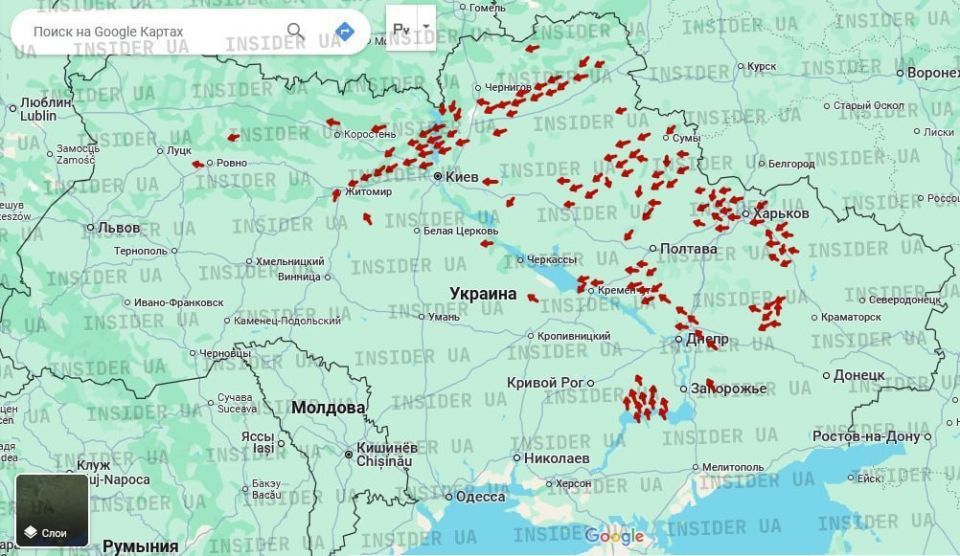The width and height of the screenshot is (960, 556).
Task: Select the Кишинёв capital marker
Action: coord(349,454)
